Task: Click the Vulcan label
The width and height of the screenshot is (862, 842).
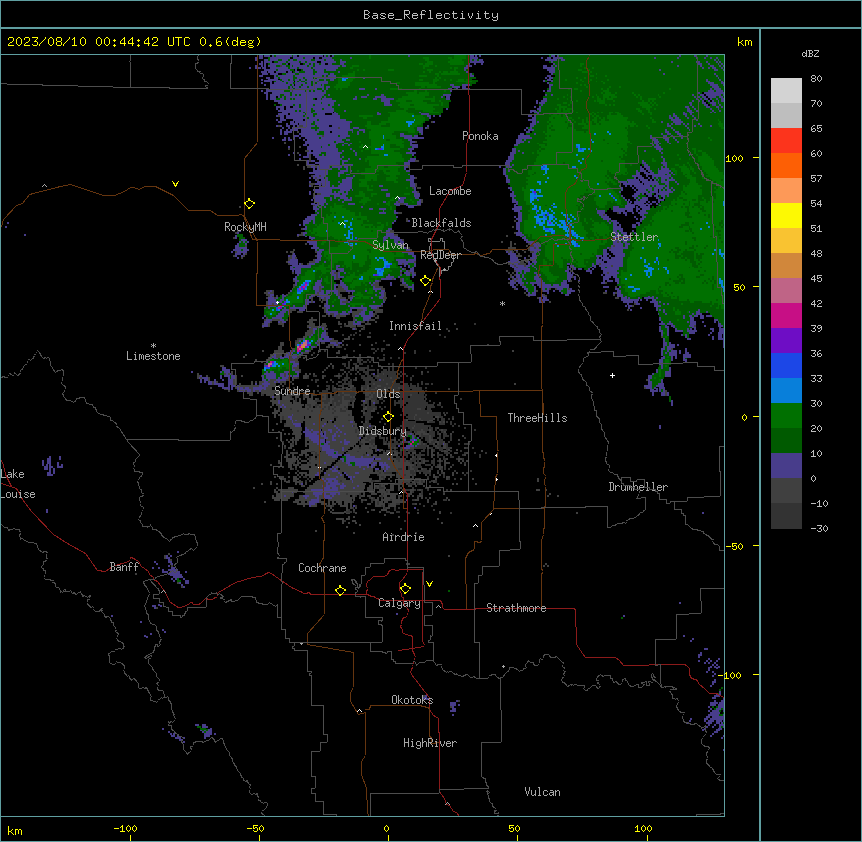Action: tap(543, 792)
